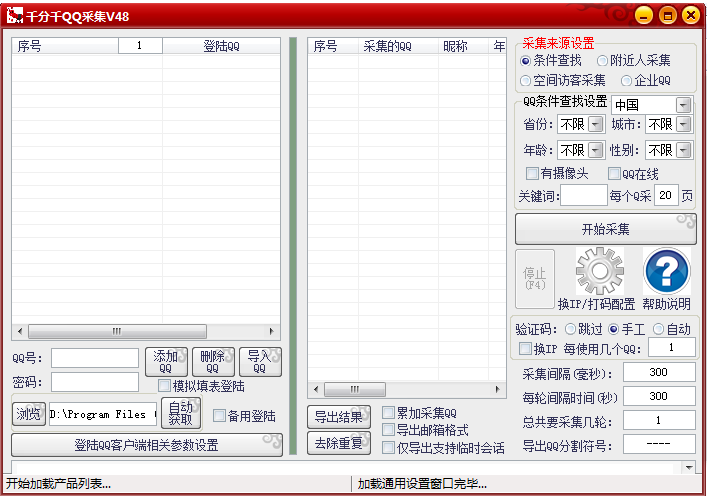
Task: Click the 开始采集 button
Action: [x=605, y=229]
